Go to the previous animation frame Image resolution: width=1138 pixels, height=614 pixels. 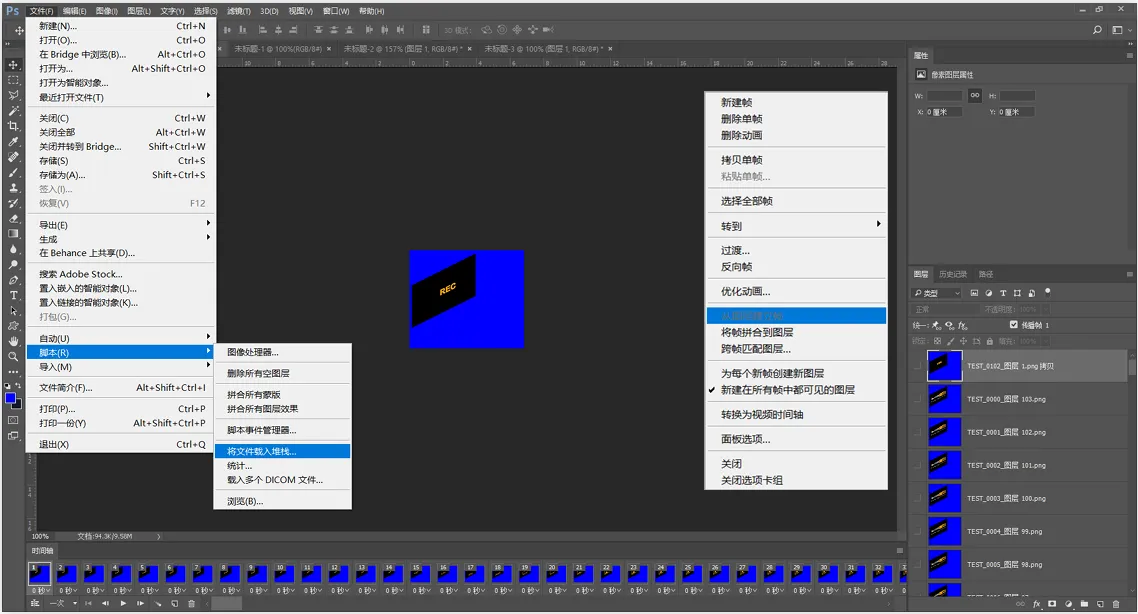tap(105, 603)
